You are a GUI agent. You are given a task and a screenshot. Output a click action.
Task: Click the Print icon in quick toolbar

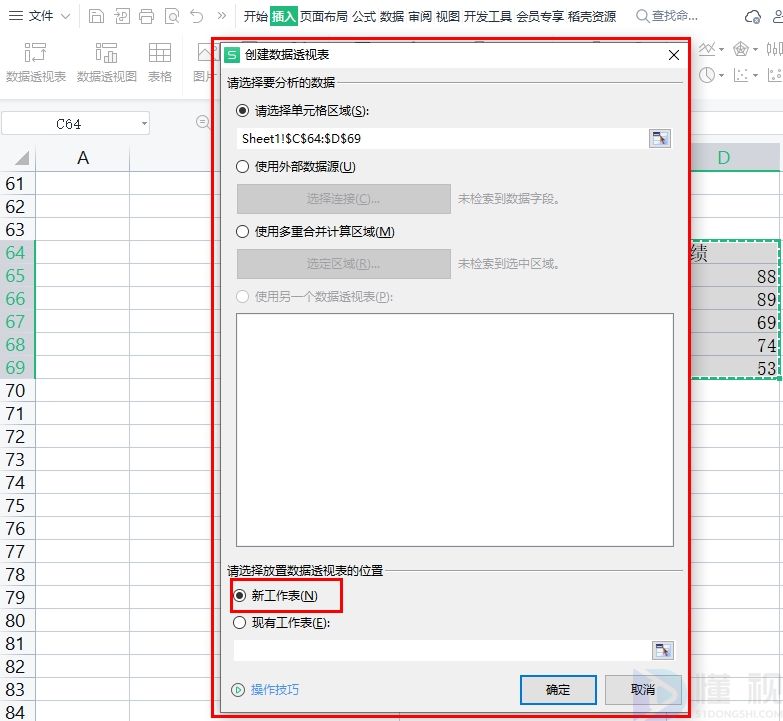click(146, 16)
